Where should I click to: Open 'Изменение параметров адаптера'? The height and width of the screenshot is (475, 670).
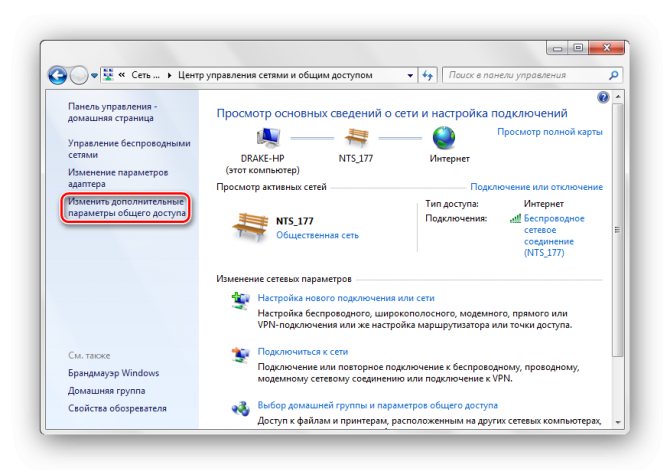[x=118, y=178]
